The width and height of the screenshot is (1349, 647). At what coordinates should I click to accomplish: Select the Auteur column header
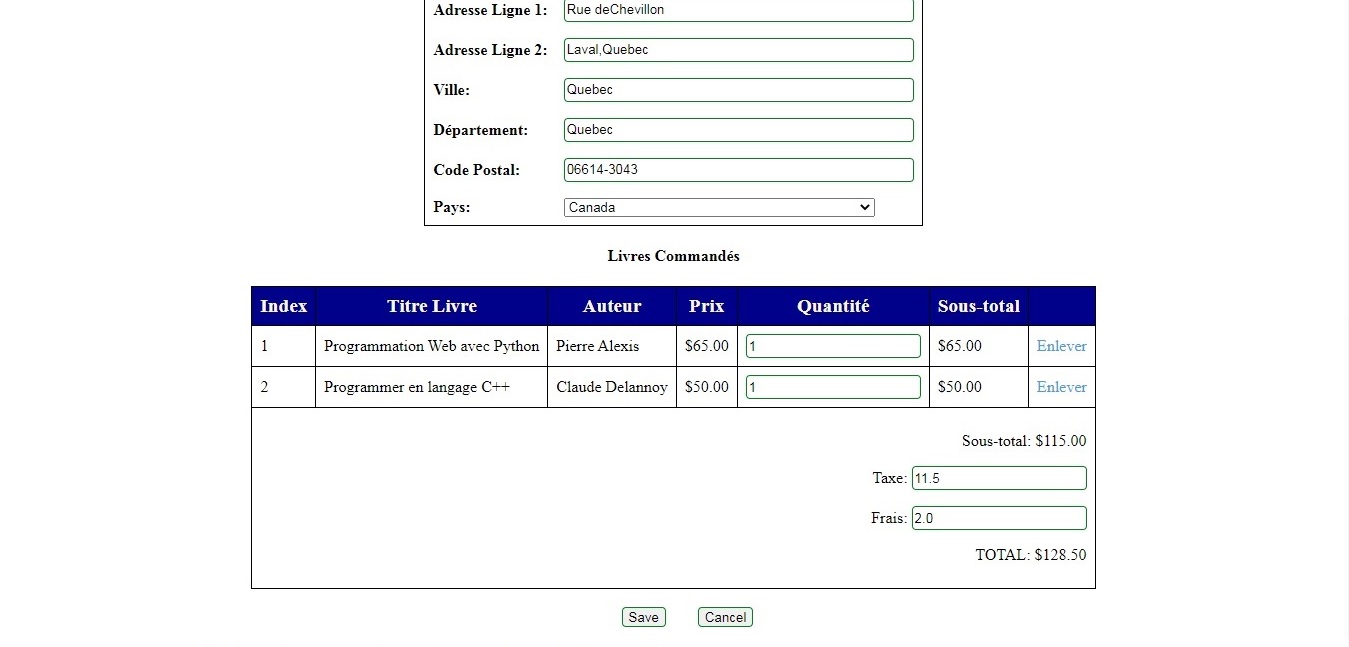pos(612,306)
